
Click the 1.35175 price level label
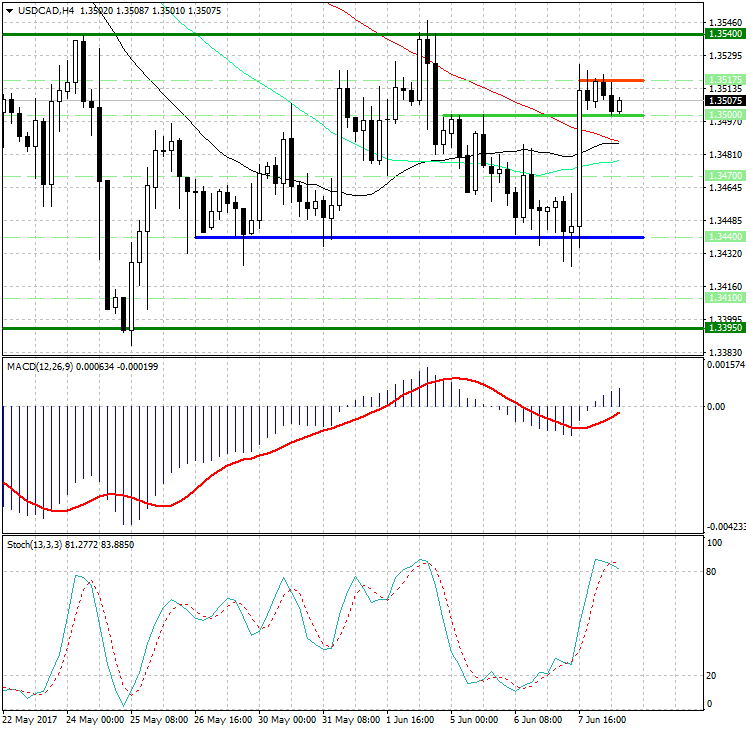pyautogui.click(x=724, y=79)
